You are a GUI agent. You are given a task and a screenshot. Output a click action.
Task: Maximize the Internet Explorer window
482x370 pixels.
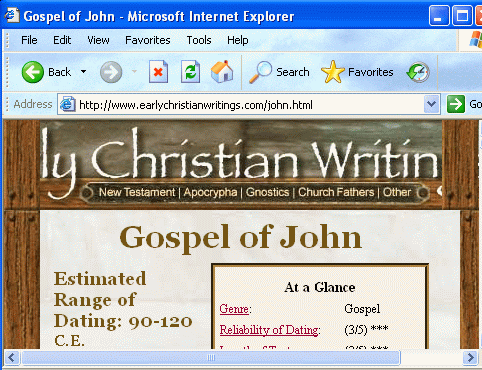[462, 16]
